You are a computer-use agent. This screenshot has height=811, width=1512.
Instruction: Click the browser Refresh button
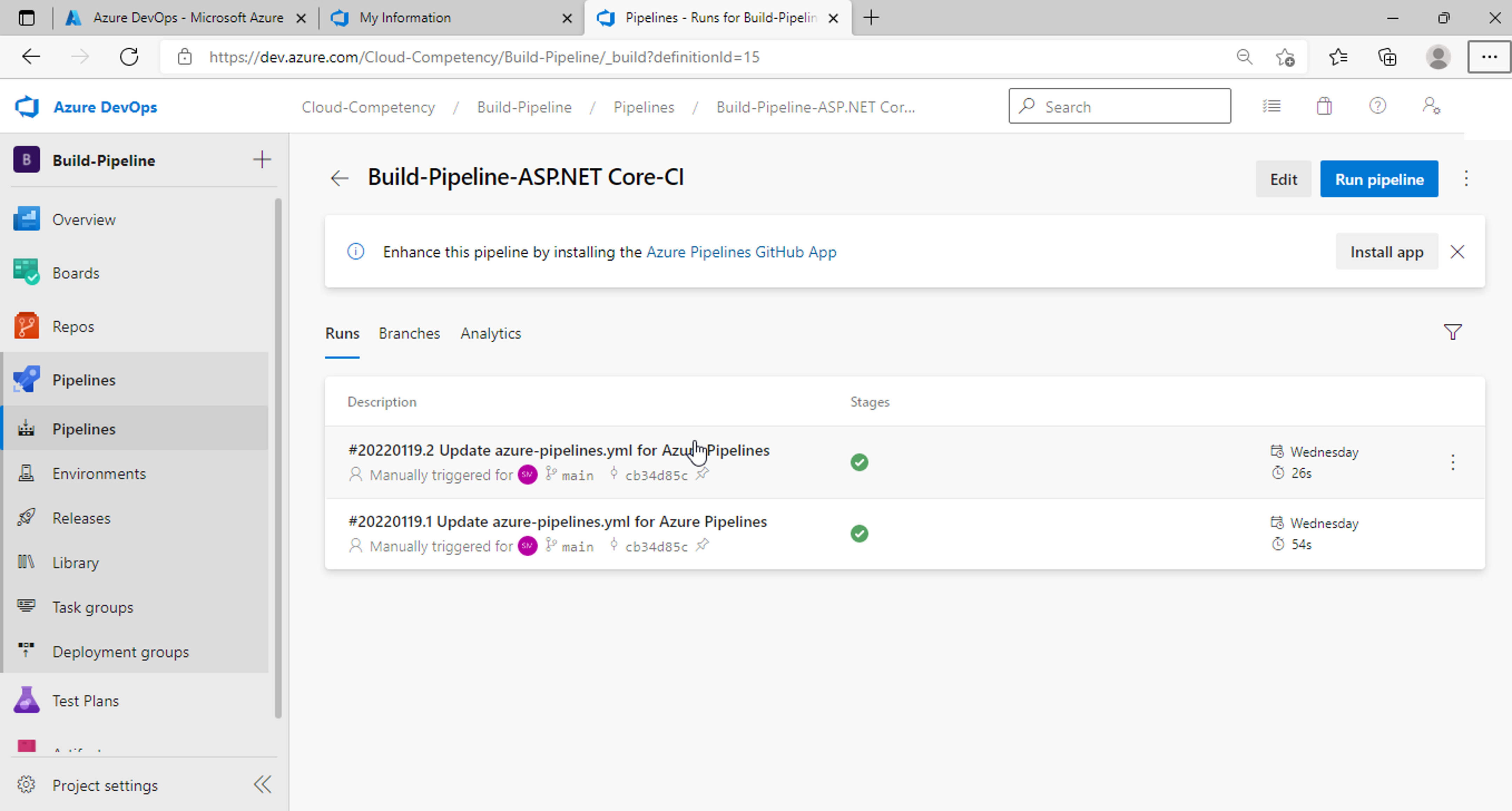tap(129, 56)
